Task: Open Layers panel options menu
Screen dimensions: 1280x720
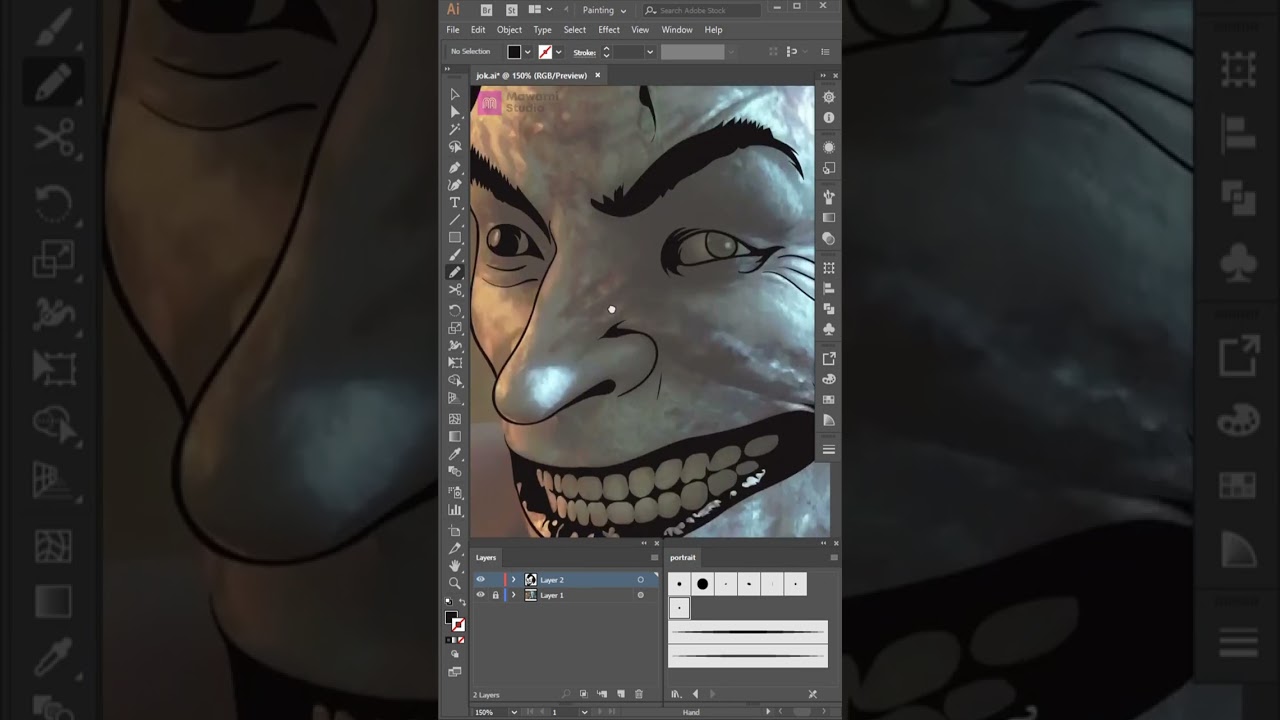Action: 654,557
